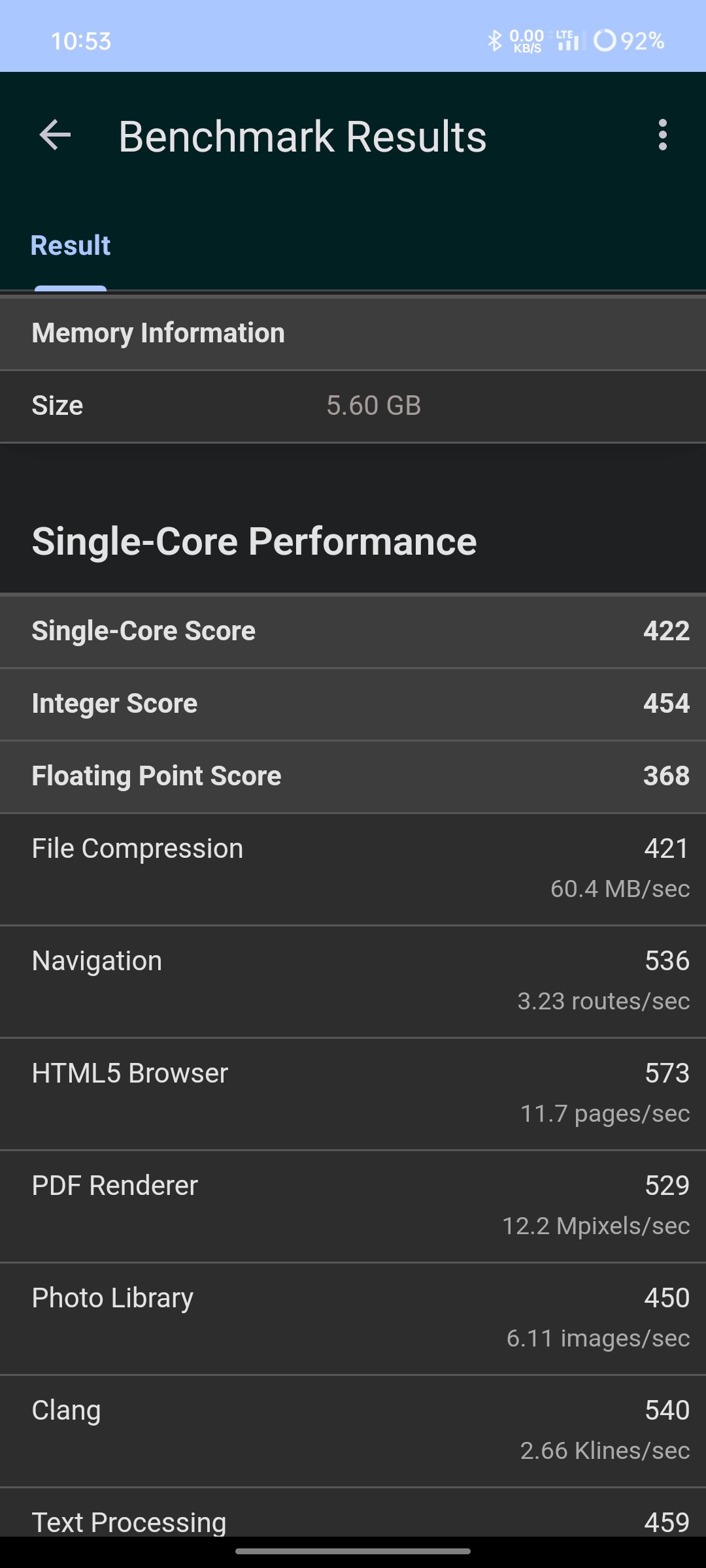The height and width of the screenshot is (1568, 706).
Task: Tap the Floating Point Score row
Action: (x=353, y=776)
